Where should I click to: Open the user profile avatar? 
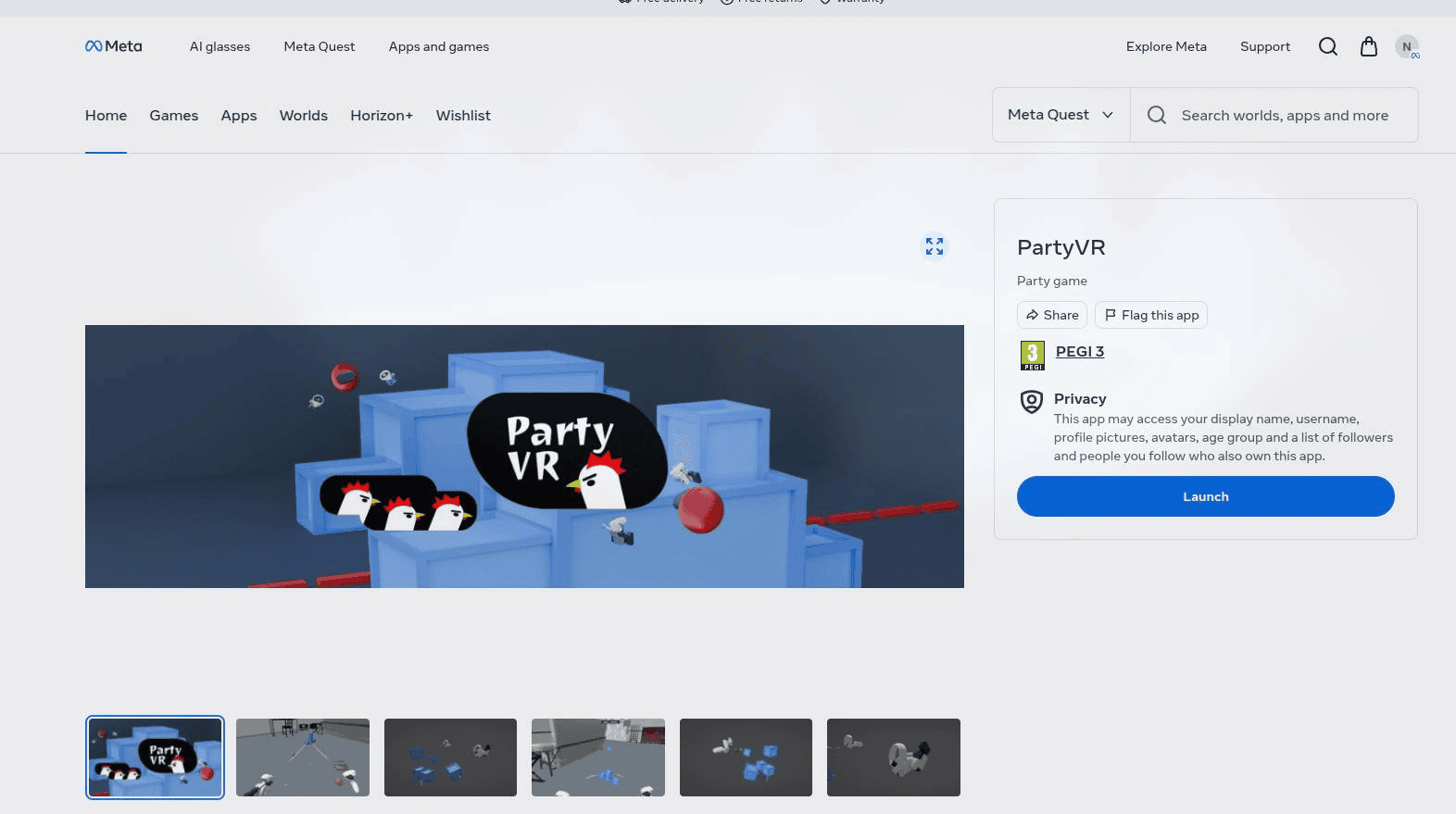pos(1407,46)
